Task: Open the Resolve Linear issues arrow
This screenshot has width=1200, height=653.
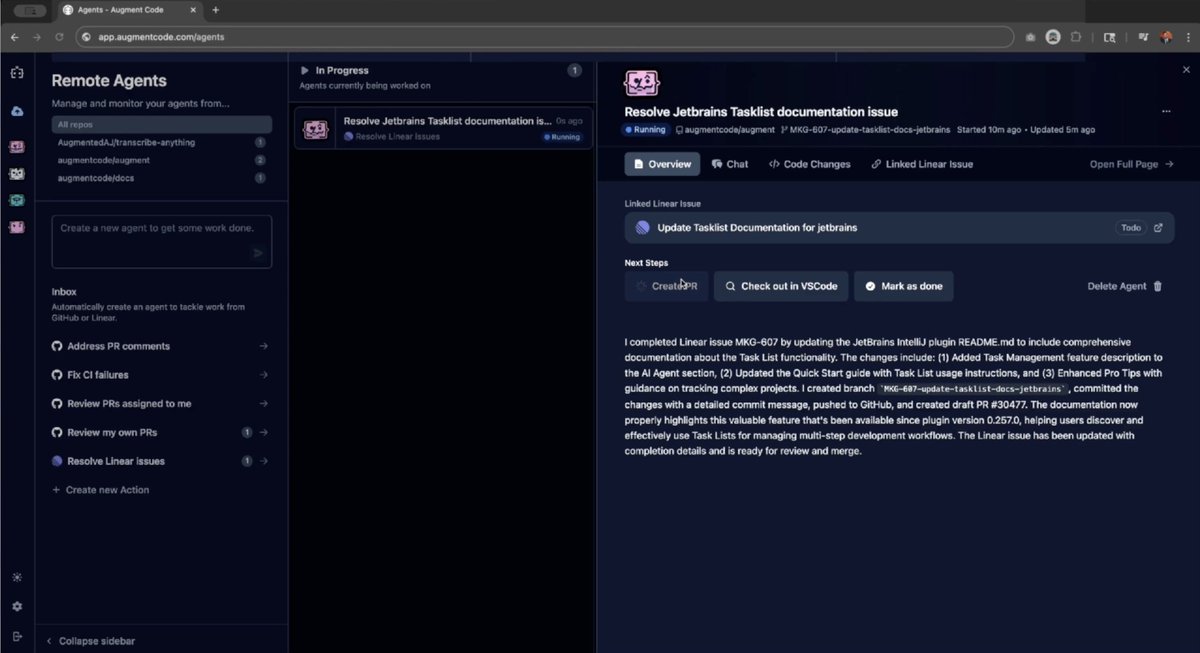Action: coord(264,461)
